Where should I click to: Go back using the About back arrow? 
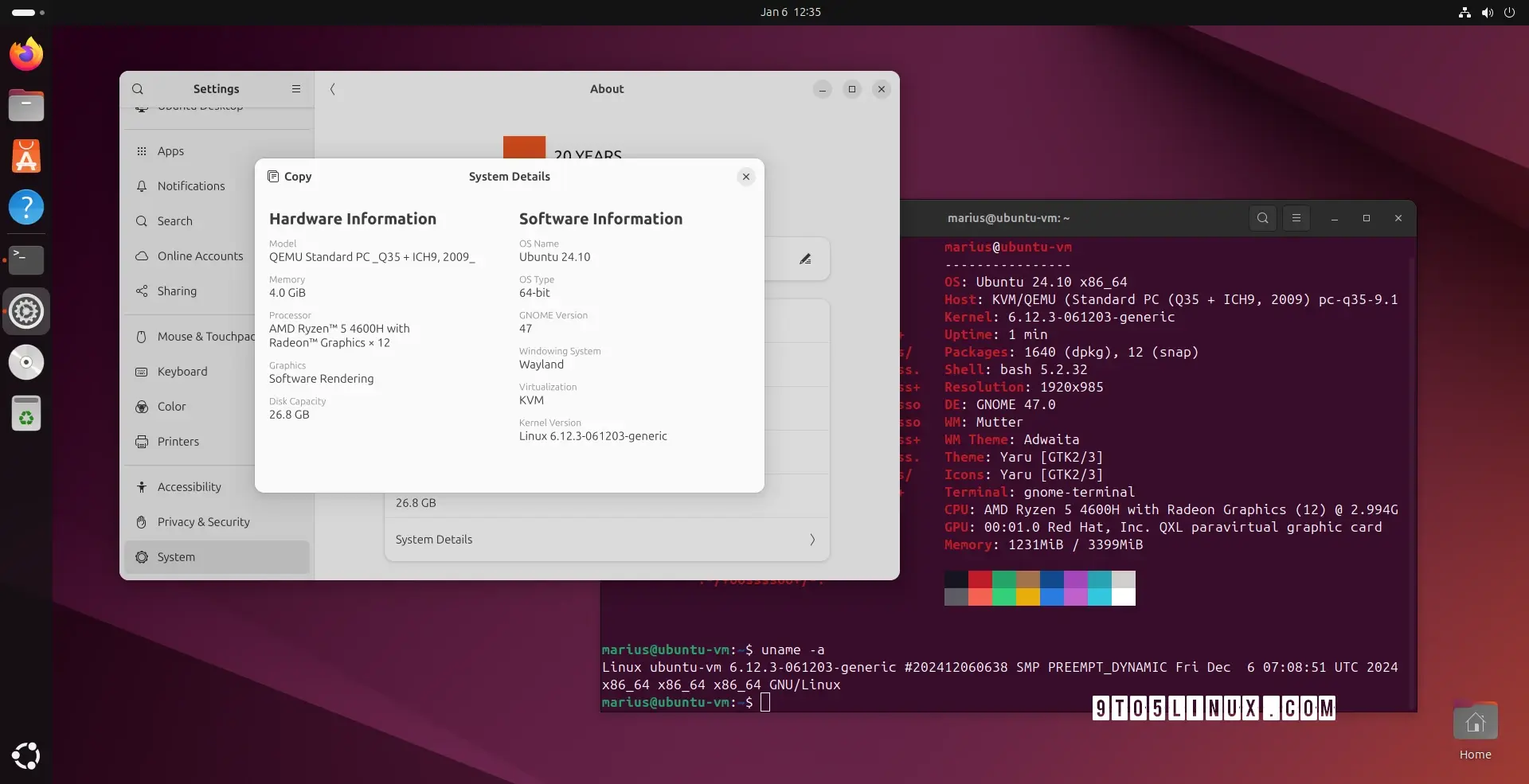pos(333,89)
